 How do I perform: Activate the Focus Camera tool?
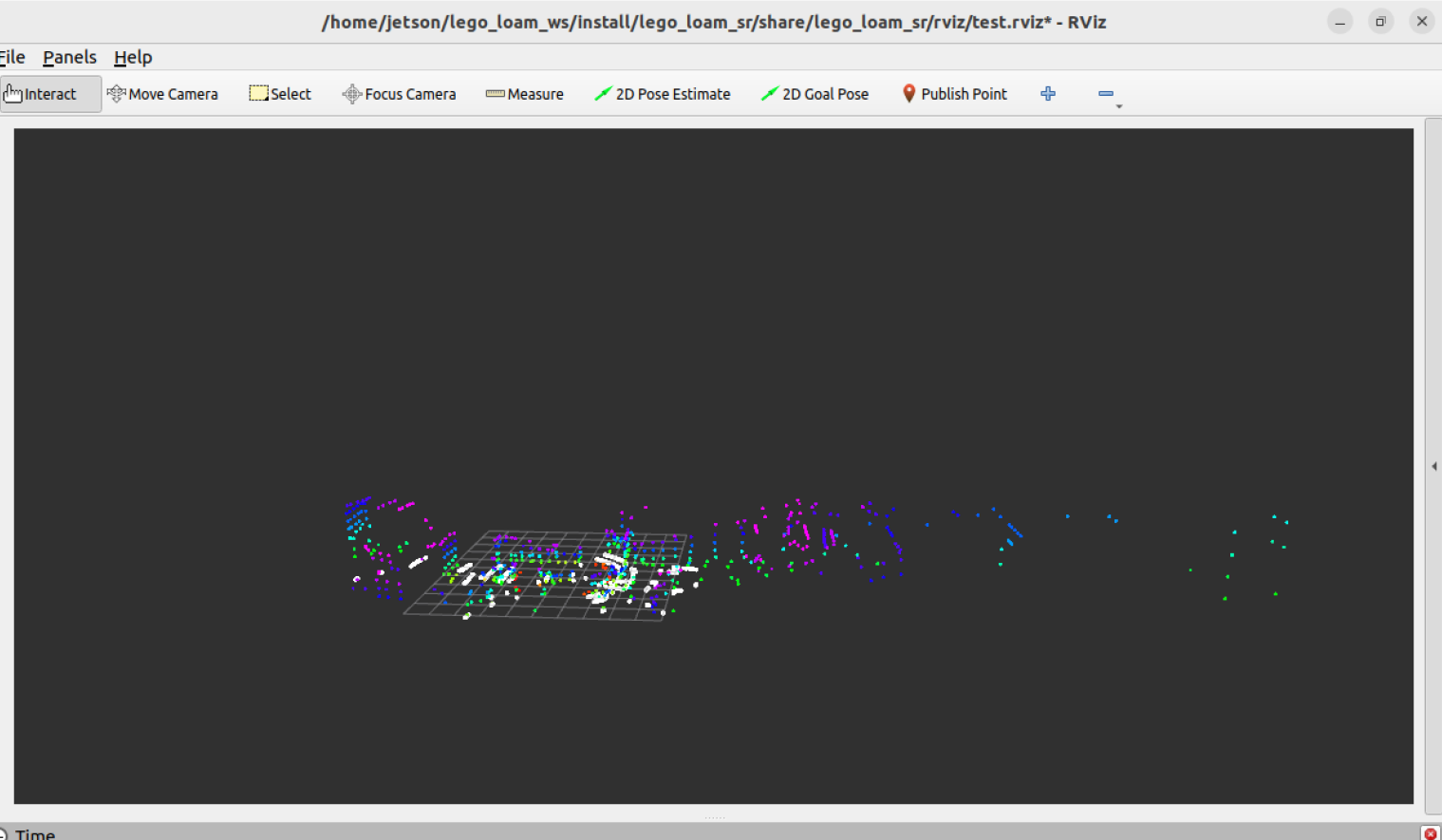399,94
